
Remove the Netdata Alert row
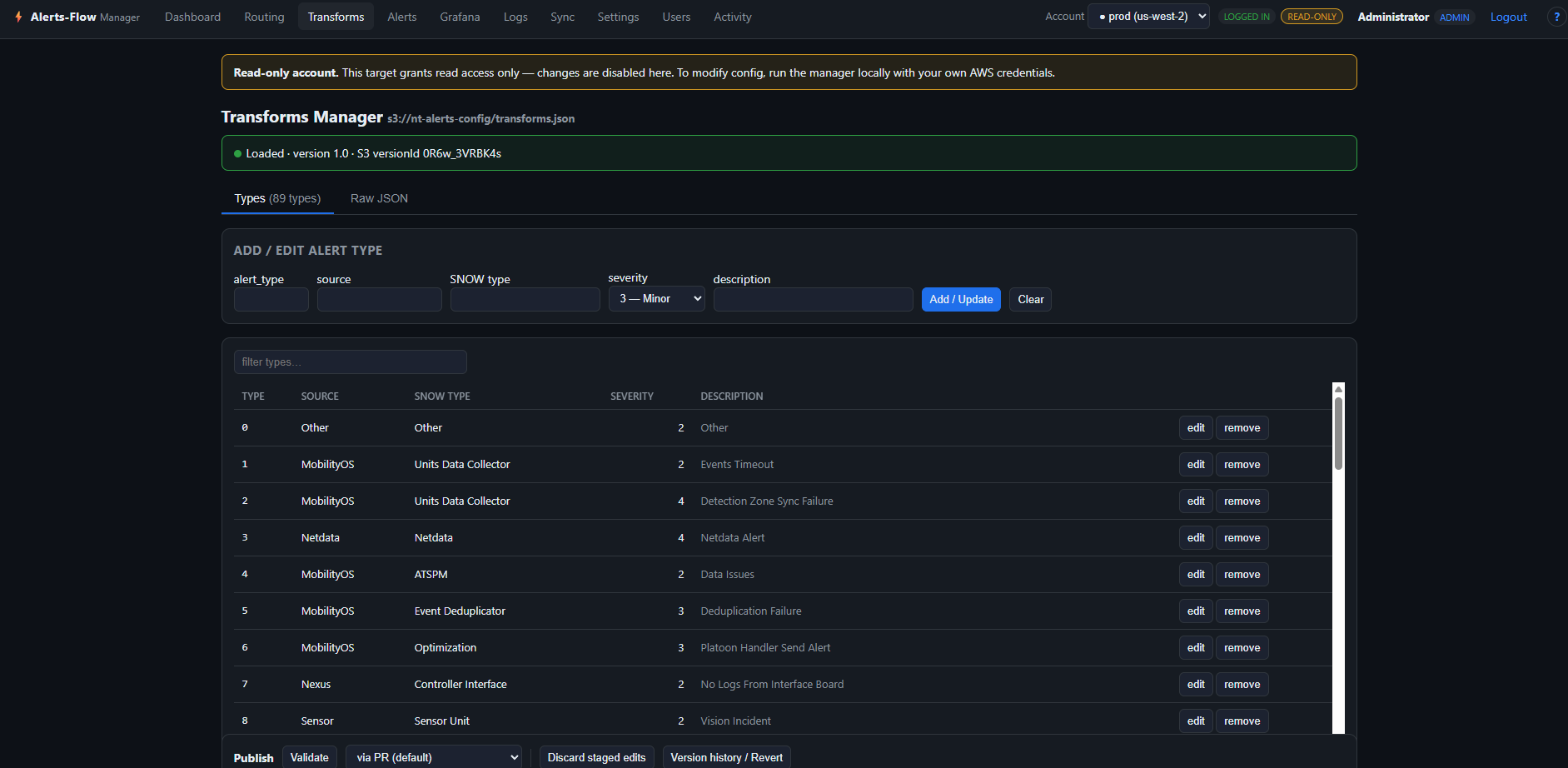click(1242, 537)
